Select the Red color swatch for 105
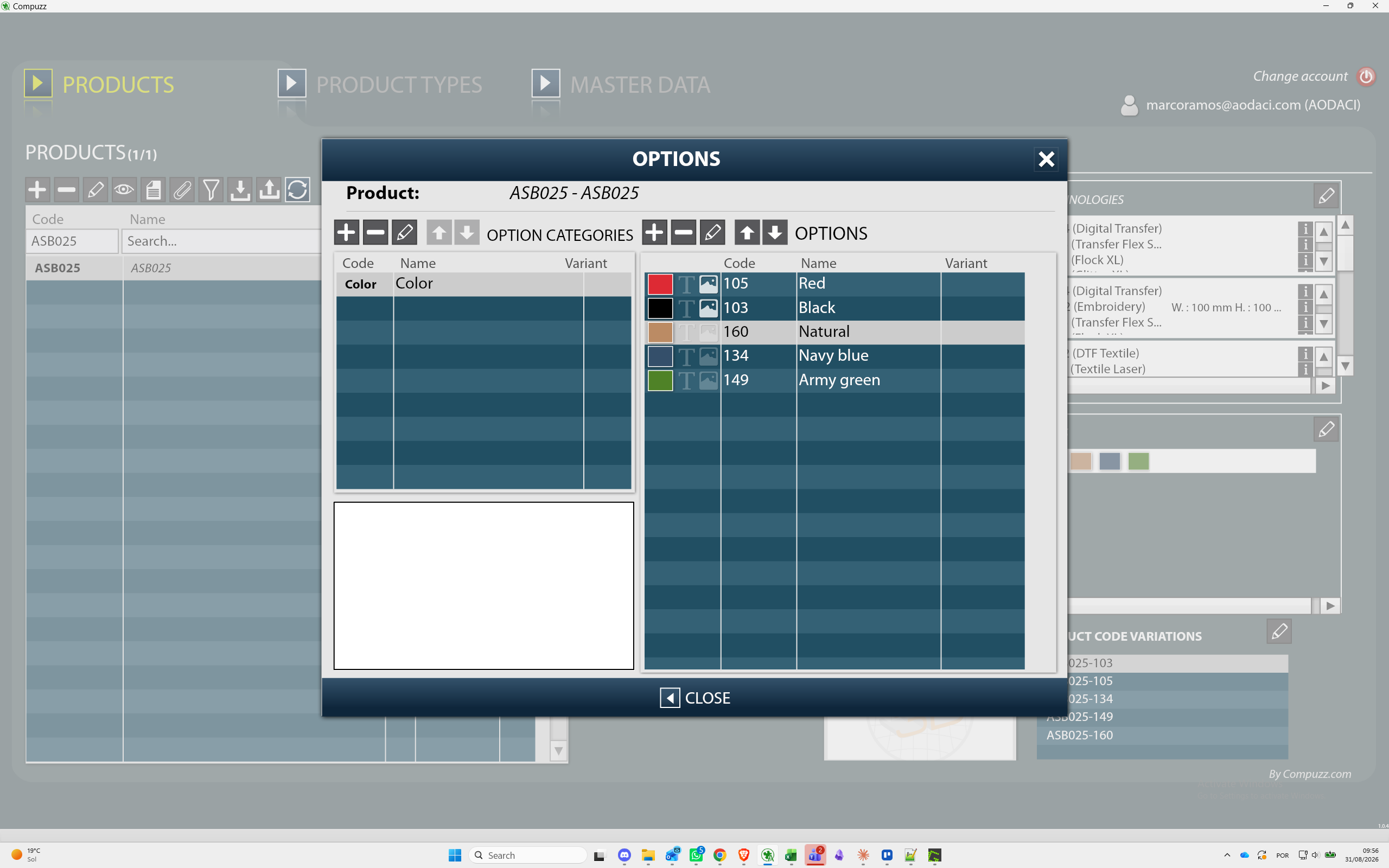Image resolution: width=1389 pixels, height=868 pixels. coord(660,284)
